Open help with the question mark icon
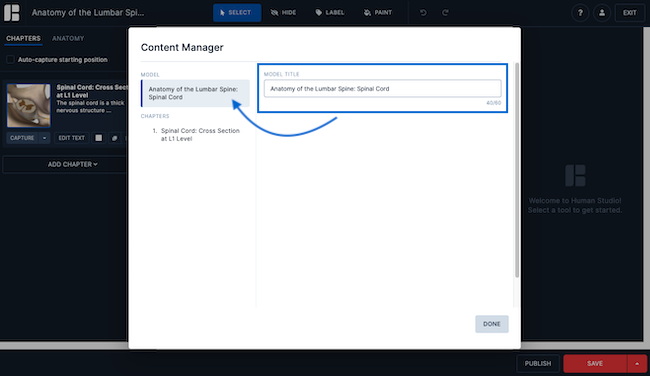The height and width of the screenshot is (376, 650). (580, 13)
